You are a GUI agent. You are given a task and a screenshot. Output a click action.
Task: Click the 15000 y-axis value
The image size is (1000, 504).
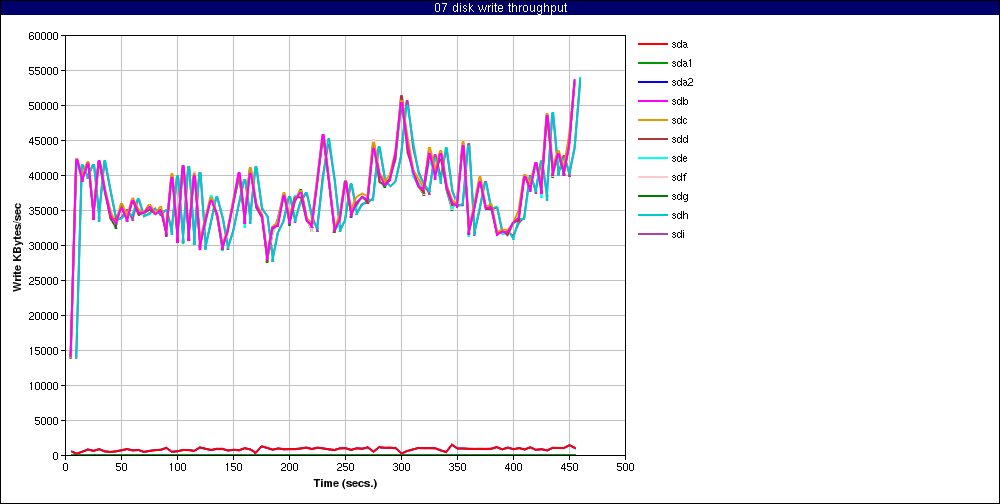click(44, 351)
